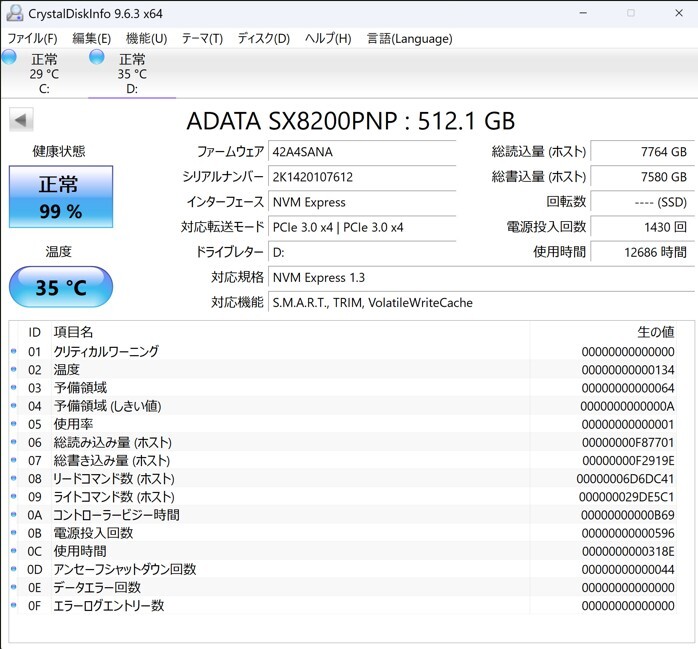Click status dot of row 04 予備領域 (しきい値)
Image resolution: width=698 pixels, height=649 pixels.
pyautogui.click(x=13, y=406)
